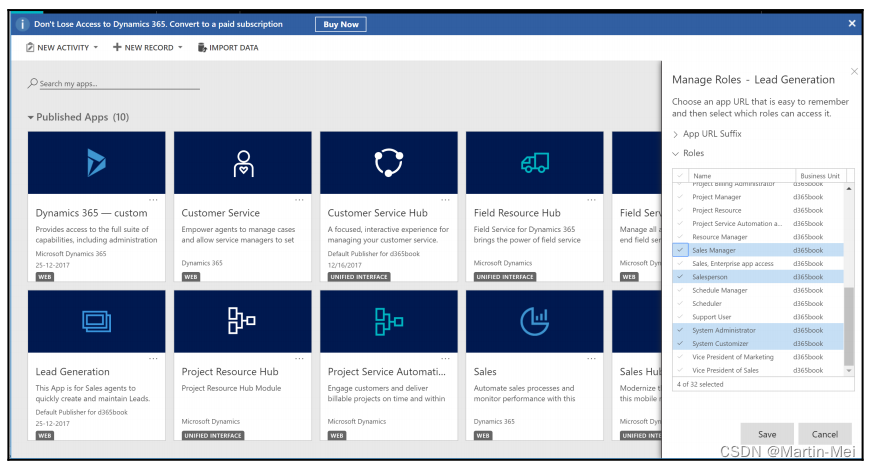Sort roles by Name column header
This screenshot has height=467, width=870.
[702, 176]
